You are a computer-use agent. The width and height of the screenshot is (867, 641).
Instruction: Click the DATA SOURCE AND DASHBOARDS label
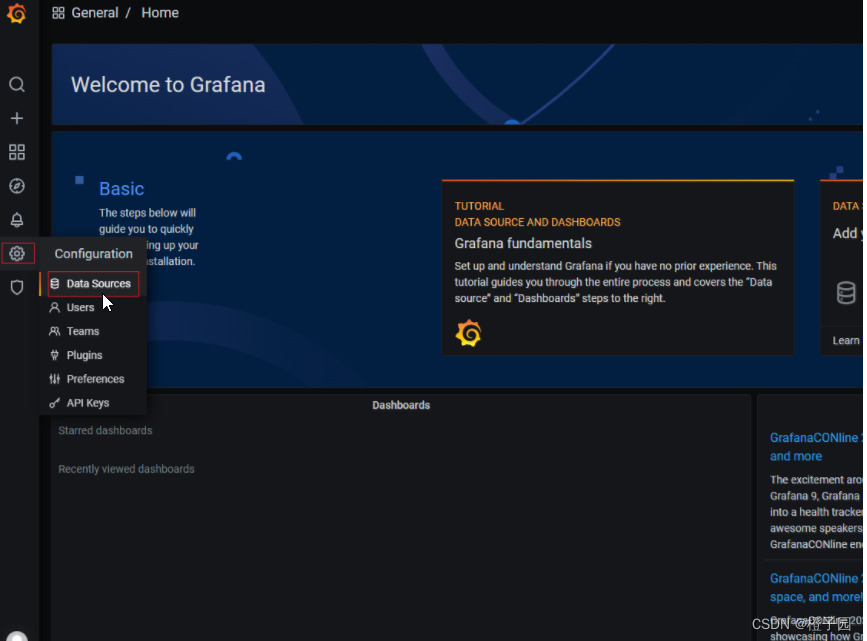coord(537,222)
